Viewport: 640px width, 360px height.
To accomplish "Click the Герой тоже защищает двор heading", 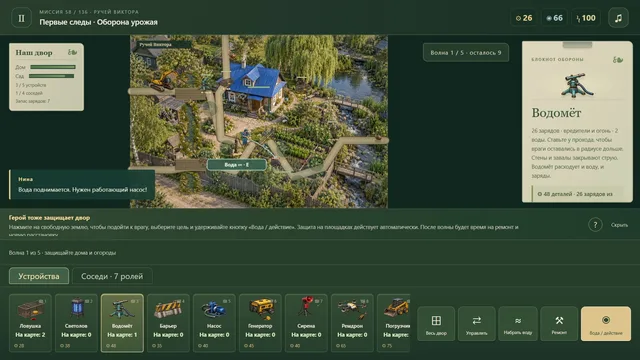I will [49, 218].
